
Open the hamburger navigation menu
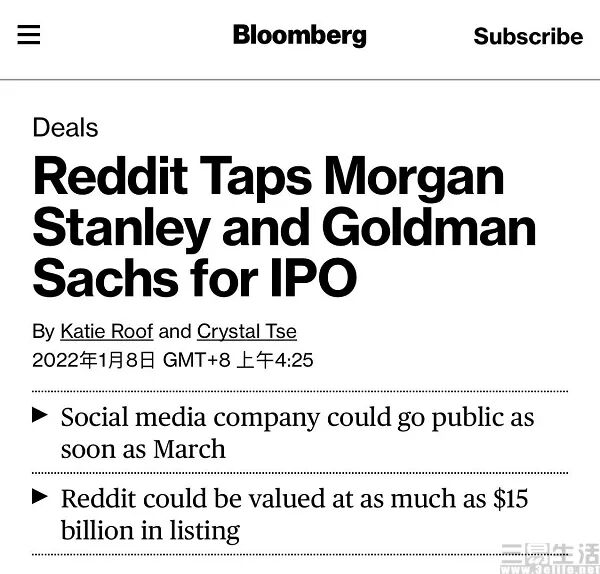pyautogui.click(x=29, y=34)
